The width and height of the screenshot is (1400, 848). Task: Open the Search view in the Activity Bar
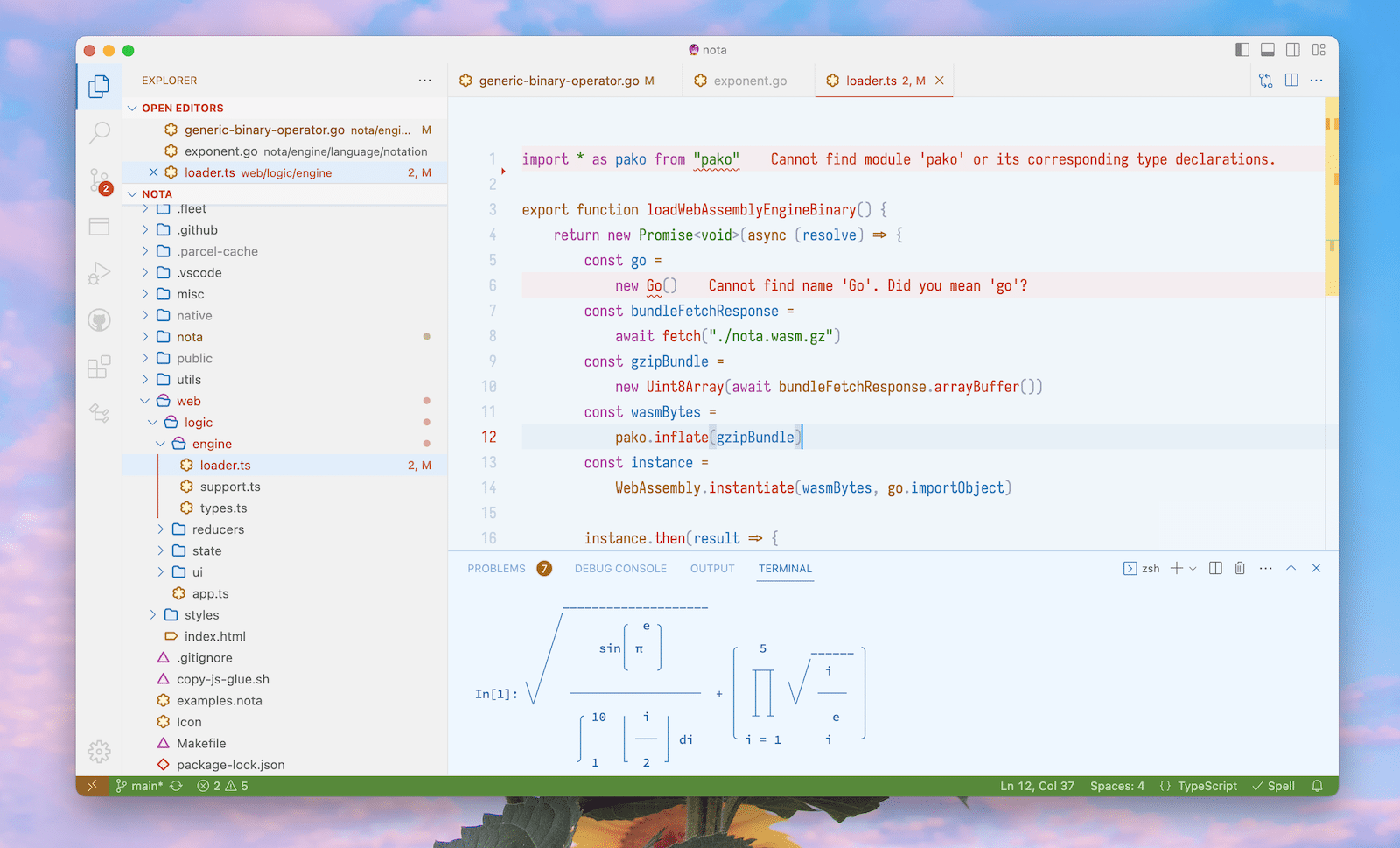(99, 130)
